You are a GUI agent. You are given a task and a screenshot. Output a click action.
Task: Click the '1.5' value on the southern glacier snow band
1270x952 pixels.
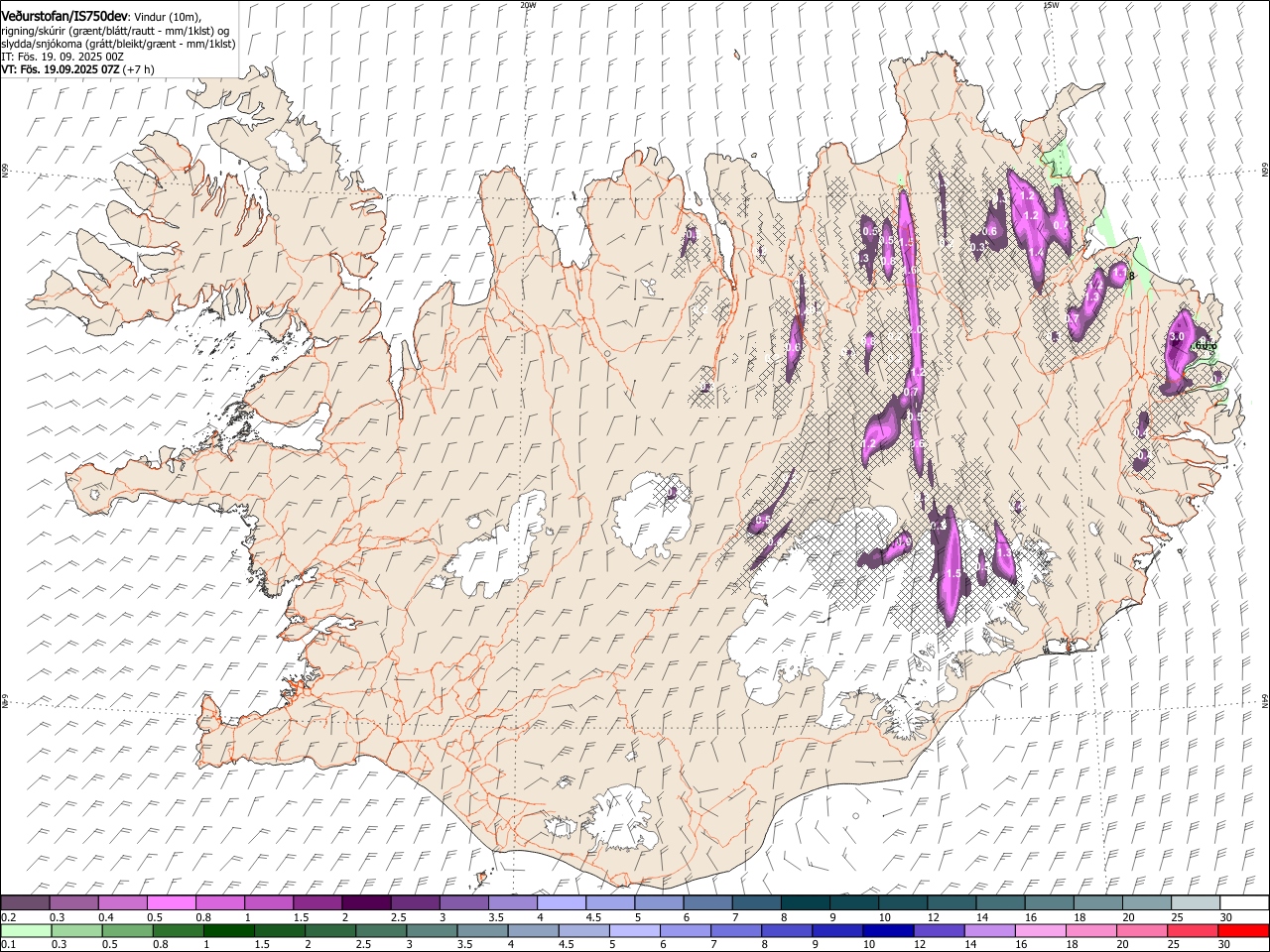tap(953, 573)
